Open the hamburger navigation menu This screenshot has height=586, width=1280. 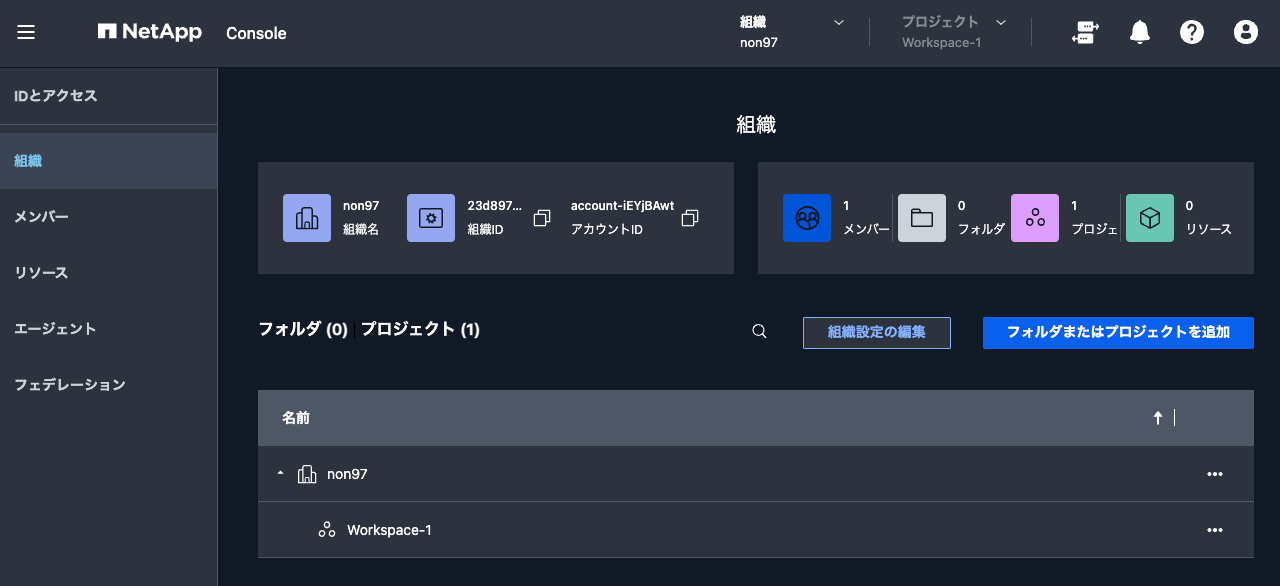click(26, 32)
